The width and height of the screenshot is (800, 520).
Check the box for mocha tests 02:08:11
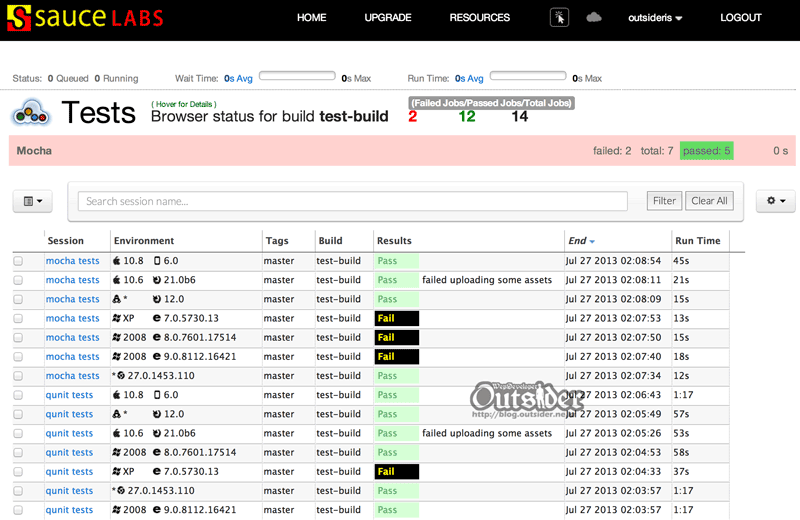point(18,280)
